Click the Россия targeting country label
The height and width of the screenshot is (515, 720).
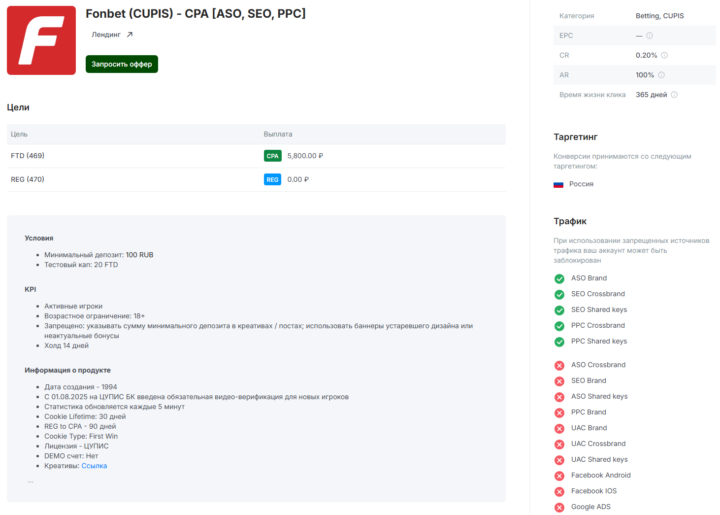point(581,184)
